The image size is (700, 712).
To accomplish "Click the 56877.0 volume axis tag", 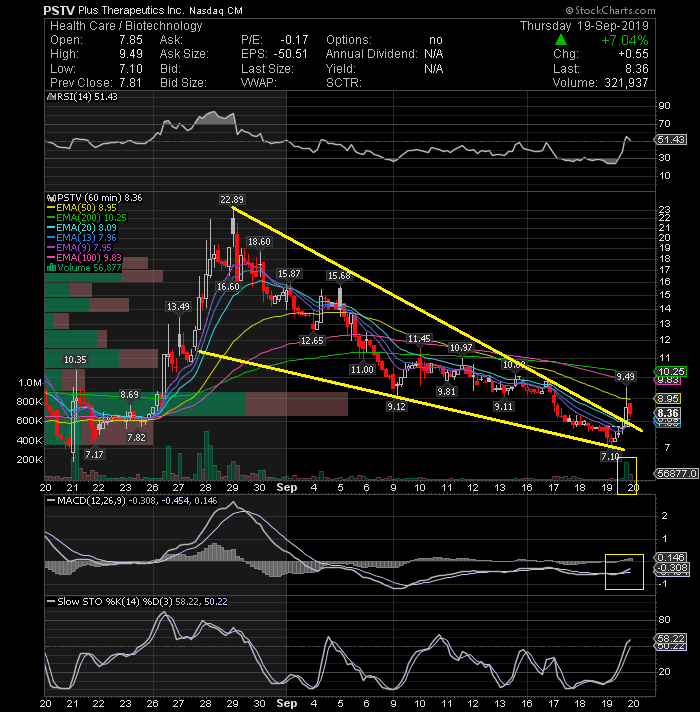I will click(x=677, y=474).
